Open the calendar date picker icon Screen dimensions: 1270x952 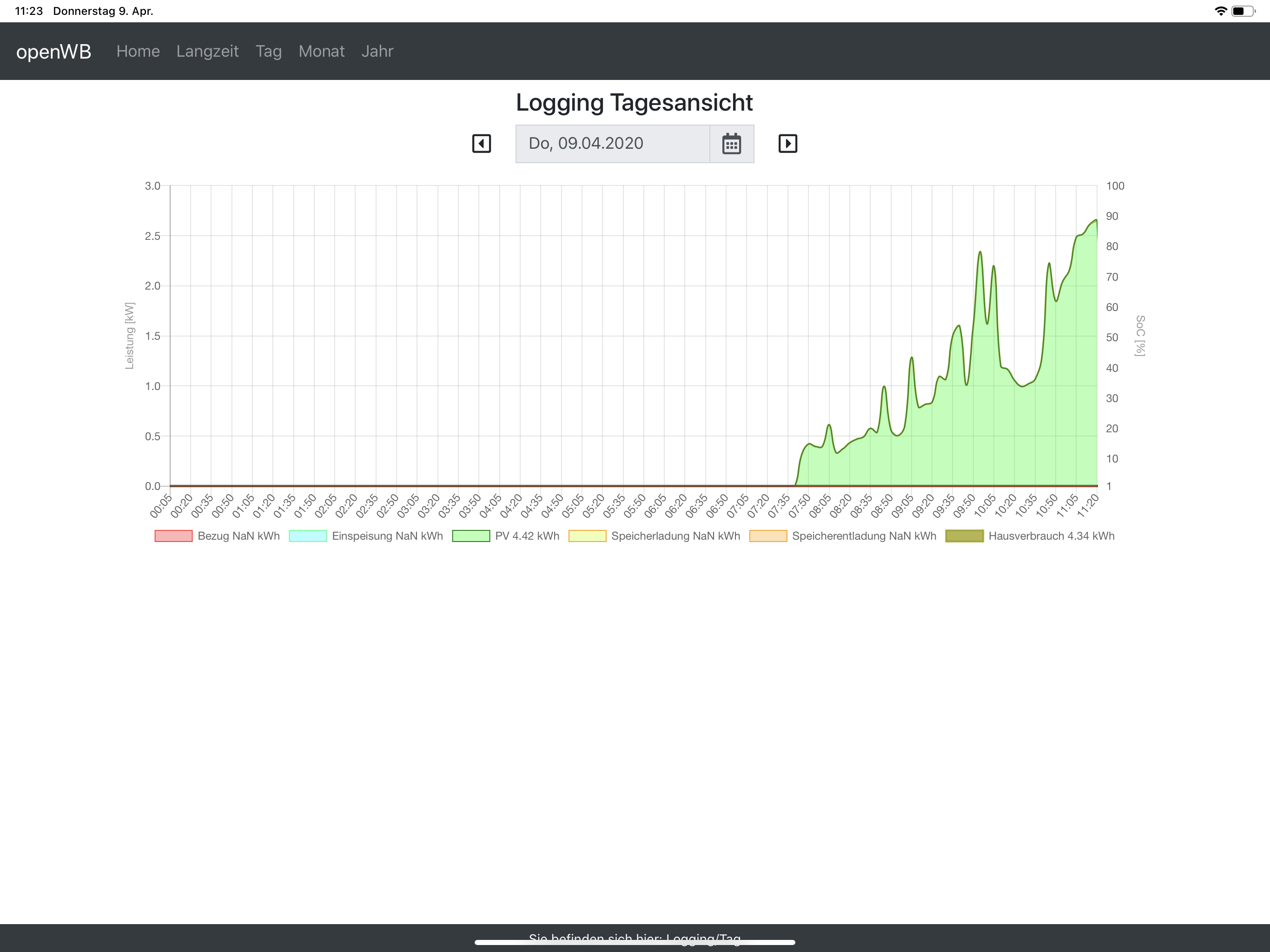pos(731,144)
